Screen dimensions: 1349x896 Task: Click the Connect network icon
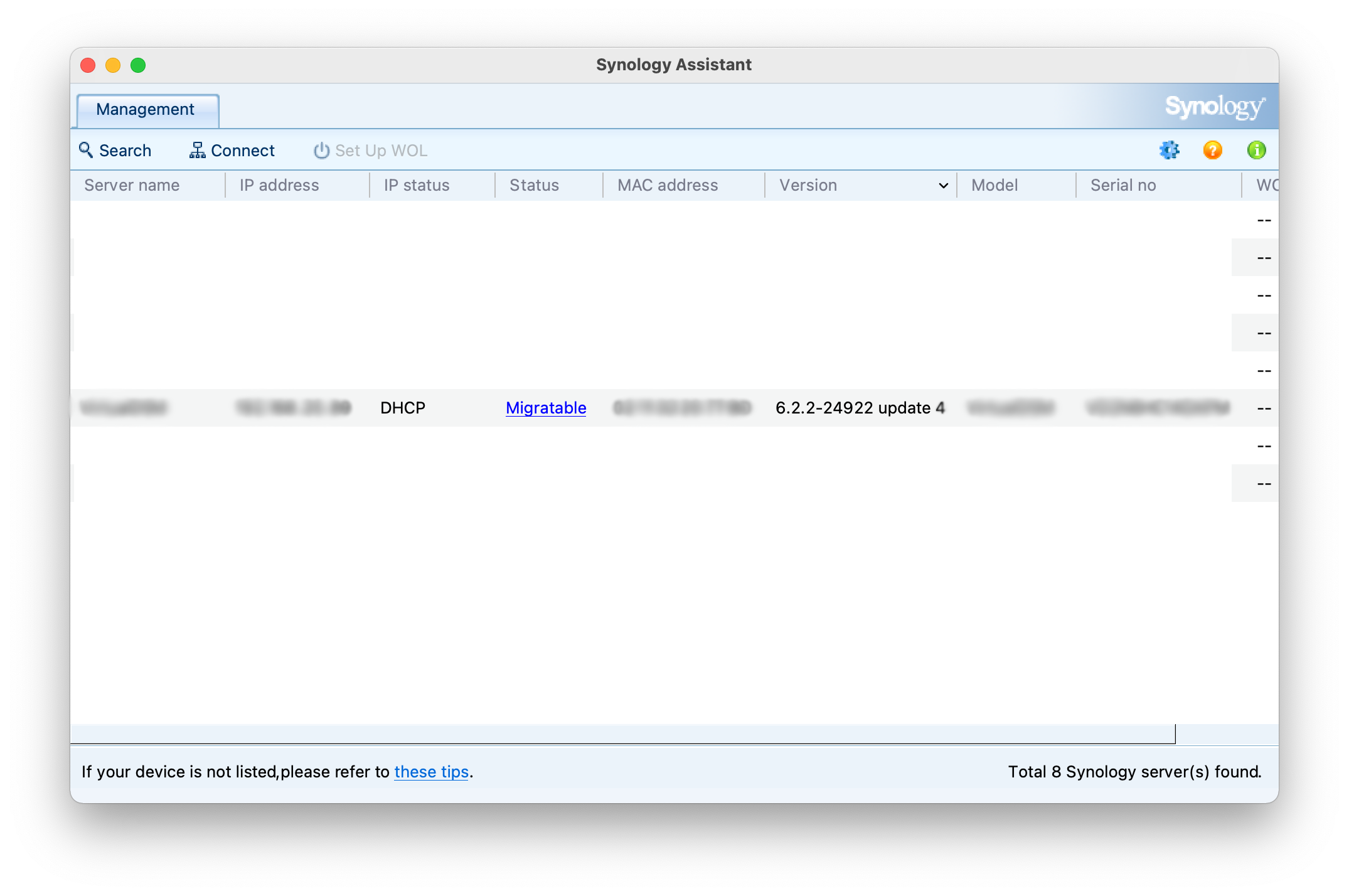click(197, 150)
